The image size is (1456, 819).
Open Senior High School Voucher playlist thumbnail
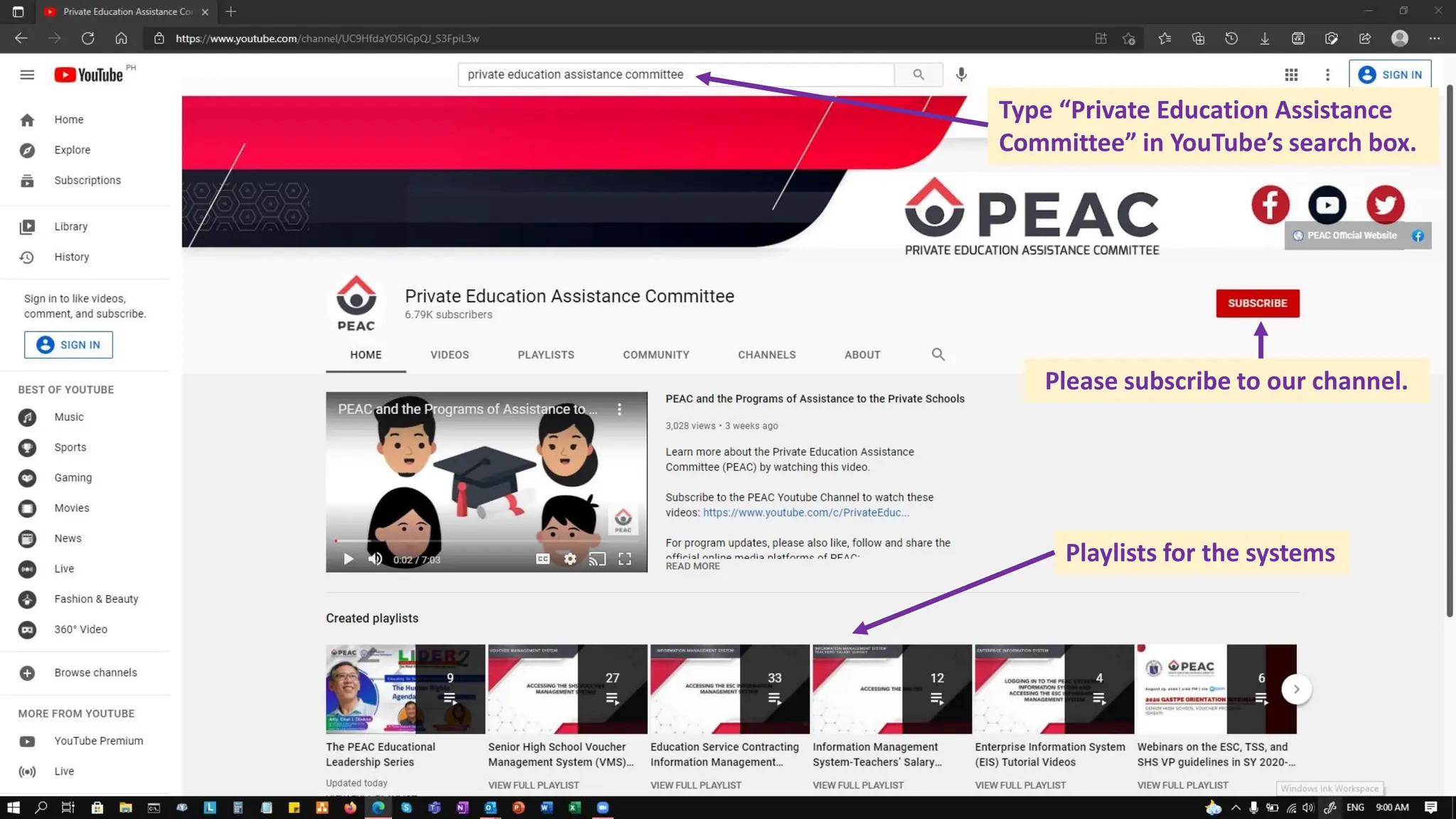tap(567, 689)
